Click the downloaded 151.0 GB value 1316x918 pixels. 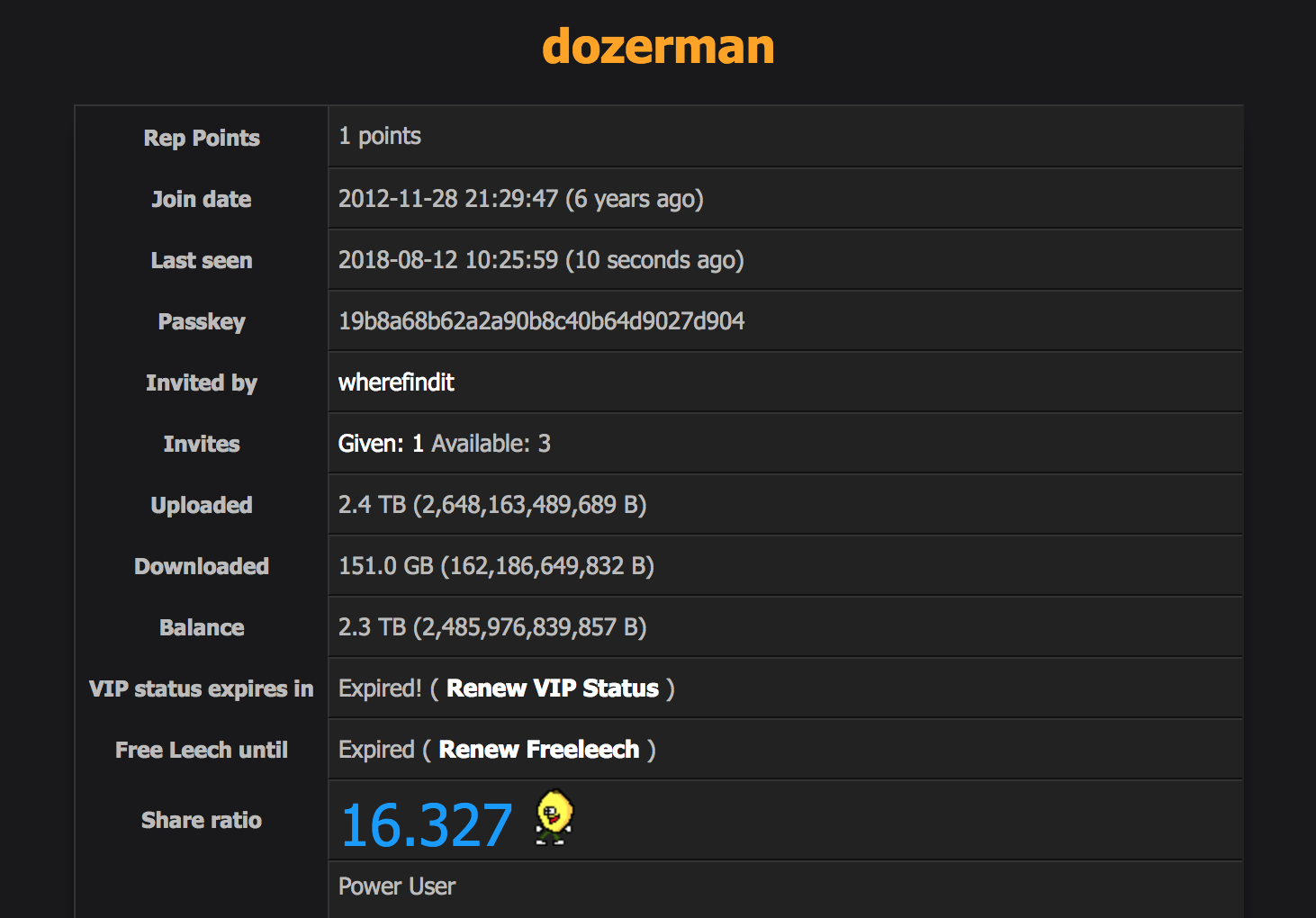coord(496,566)
